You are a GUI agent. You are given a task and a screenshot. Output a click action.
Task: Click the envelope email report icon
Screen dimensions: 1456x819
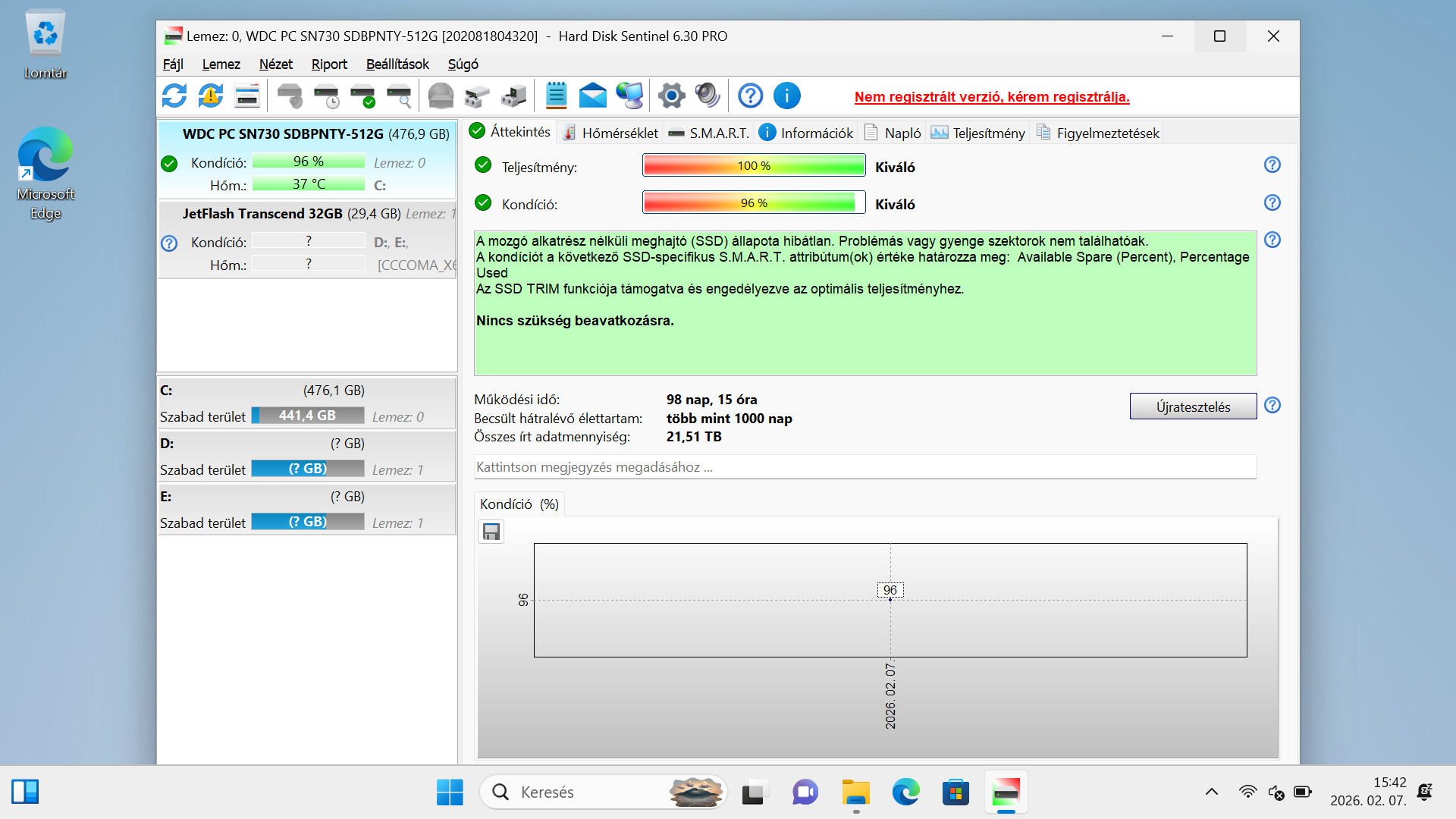tap(592, 96)
